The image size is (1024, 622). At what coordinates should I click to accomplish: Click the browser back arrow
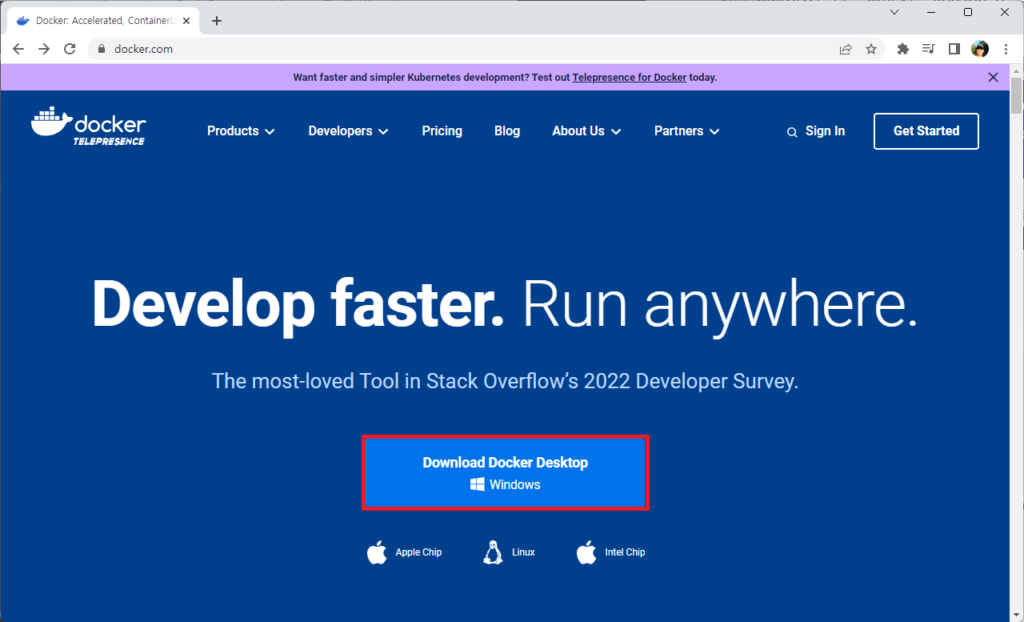(x=18, y=49)
